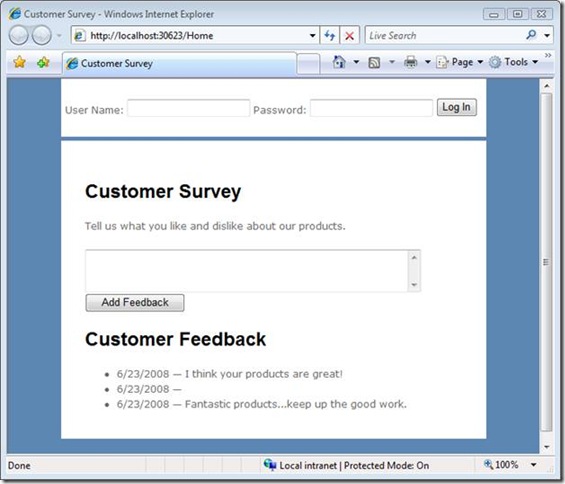This screenshot has width=565, height=484.
Task: Focus the Password input field
Action: (x=371, y=108)
